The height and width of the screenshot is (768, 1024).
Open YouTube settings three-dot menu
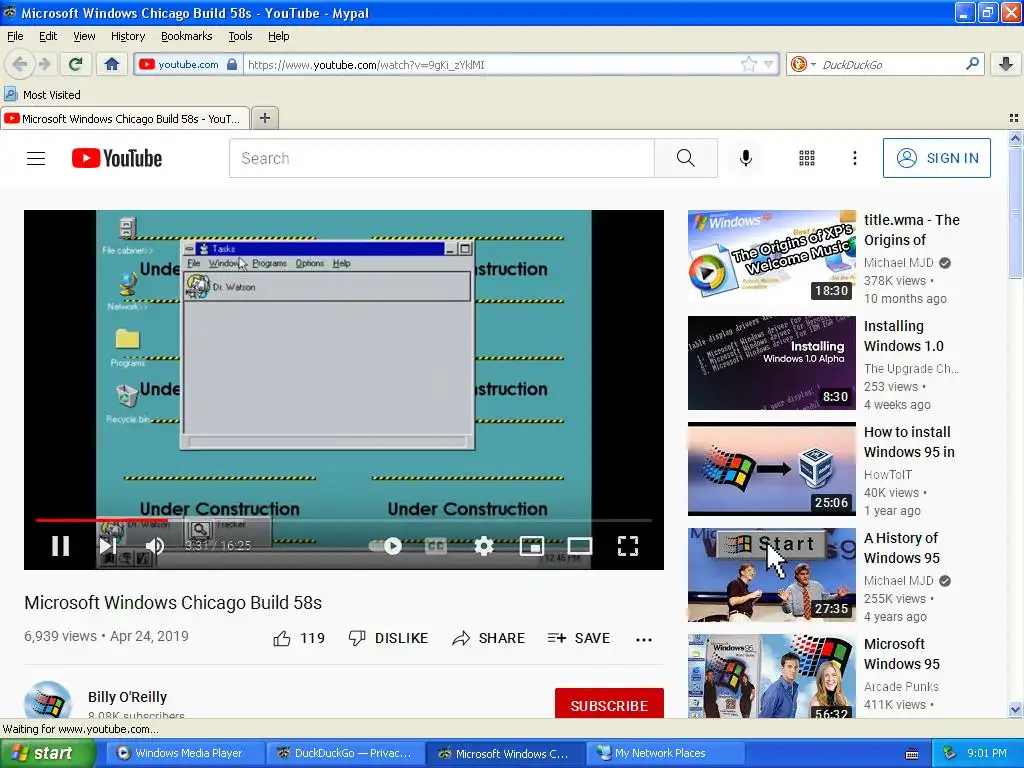pos(854,158)
